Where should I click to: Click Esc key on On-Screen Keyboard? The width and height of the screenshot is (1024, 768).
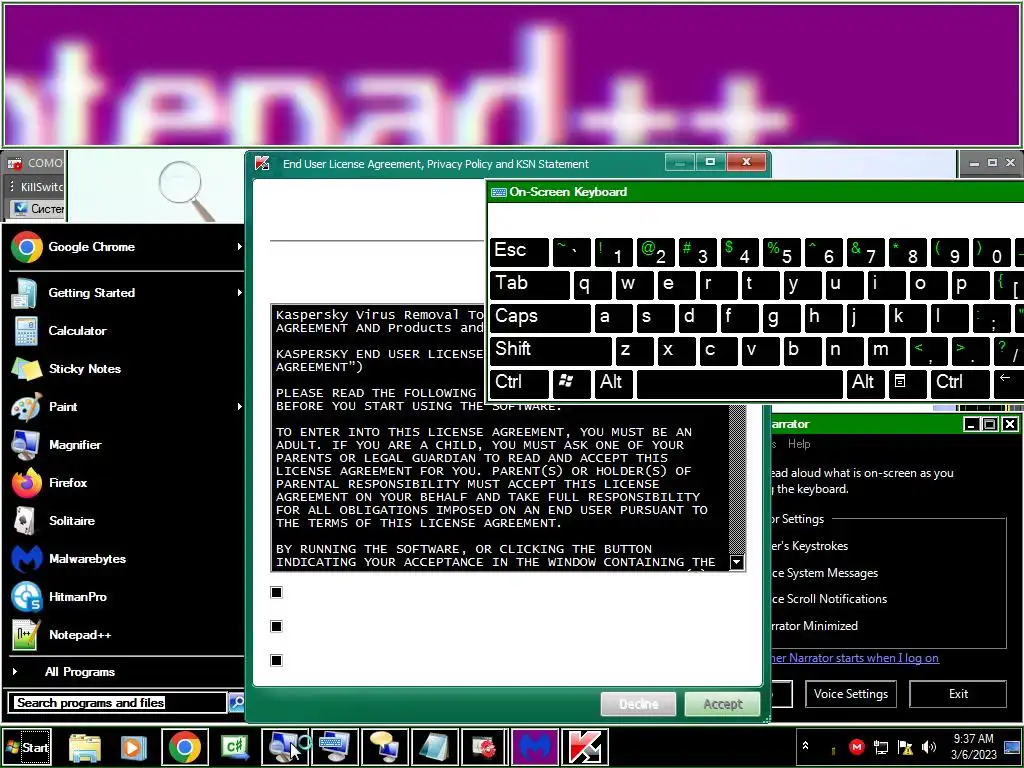pos(519,252)
